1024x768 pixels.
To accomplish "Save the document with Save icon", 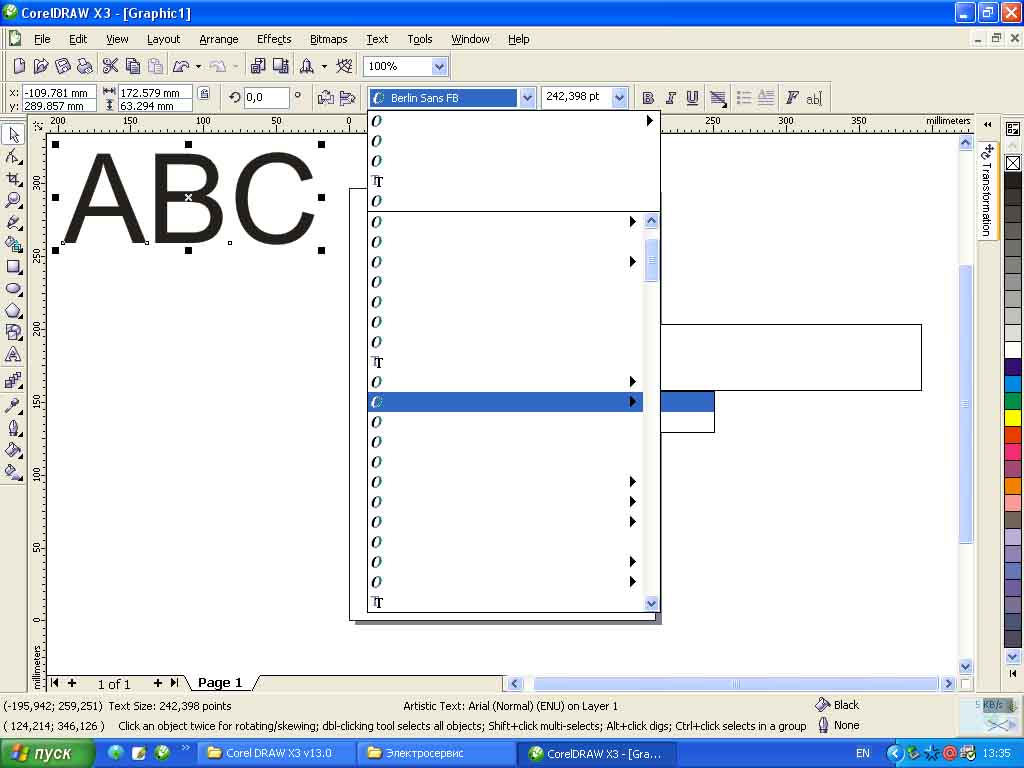I will coord(63,65).
